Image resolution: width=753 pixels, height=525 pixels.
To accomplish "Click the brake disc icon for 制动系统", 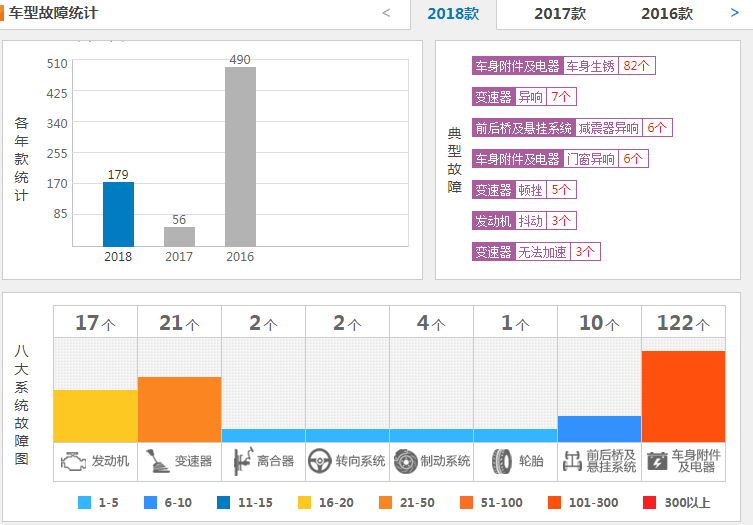I will [x=406, y=461].
